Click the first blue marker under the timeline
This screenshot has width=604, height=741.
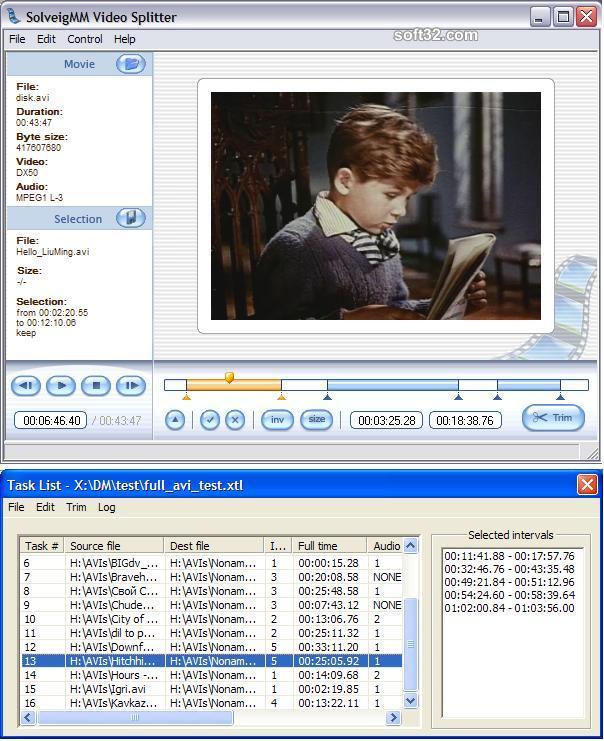(328, 397)
